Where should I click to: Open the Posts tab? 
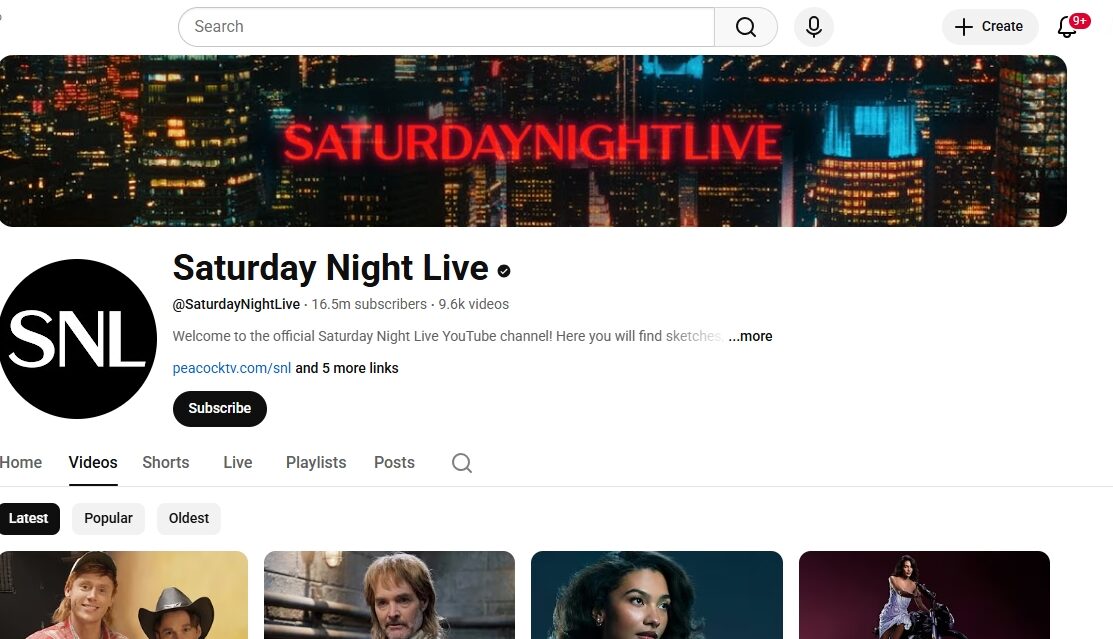394,462
